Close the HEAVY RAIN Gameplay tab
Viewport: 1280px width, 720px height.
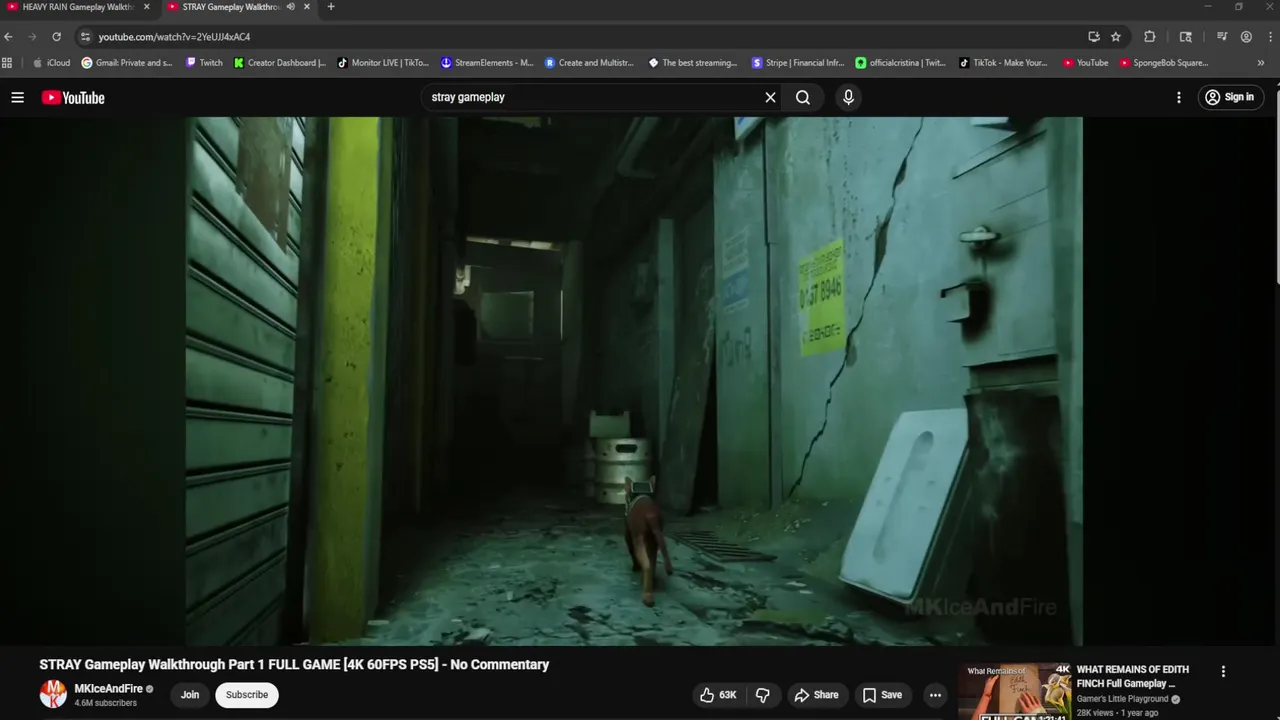pos(146,7)
